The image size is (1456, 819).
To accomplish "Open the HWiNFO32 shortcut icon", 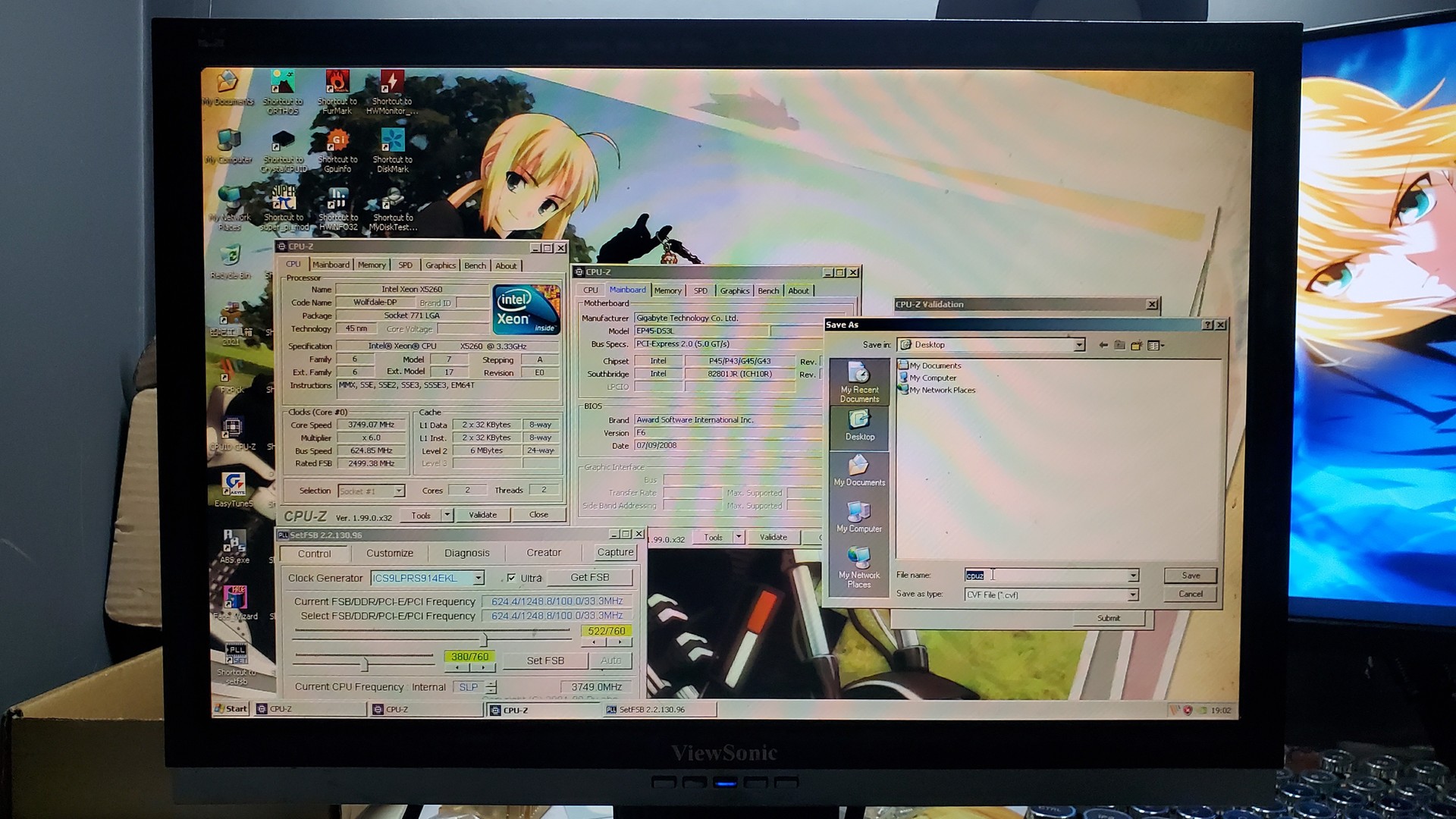I will [x=337, y=209].
